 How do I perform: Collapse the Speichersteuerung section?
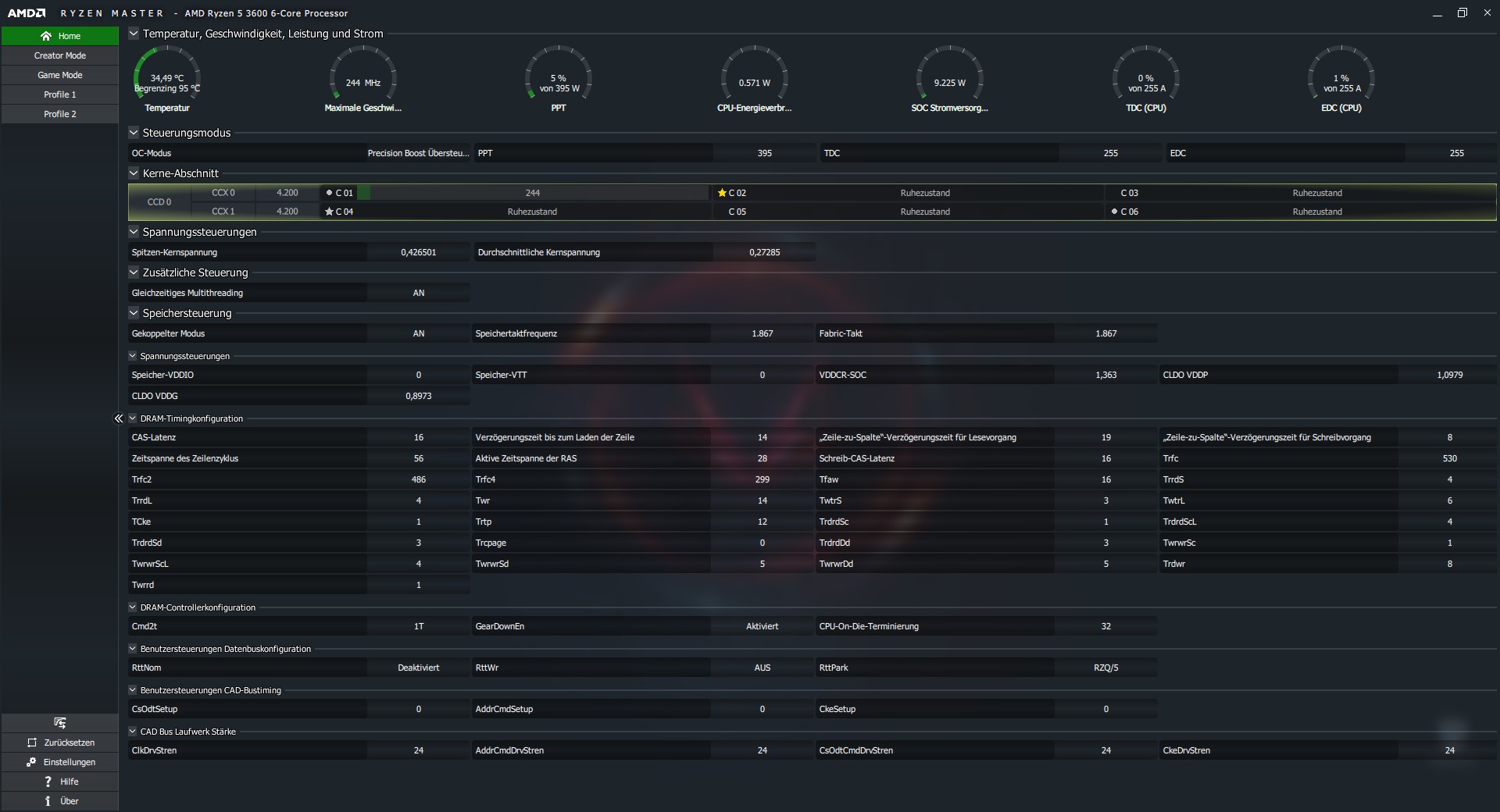click(134, 313)
